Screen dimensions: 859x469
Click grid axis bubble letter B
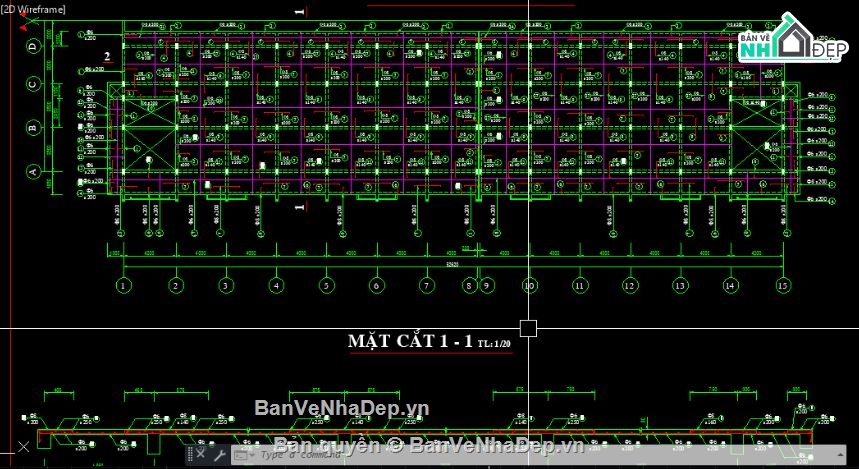point(33,127)
